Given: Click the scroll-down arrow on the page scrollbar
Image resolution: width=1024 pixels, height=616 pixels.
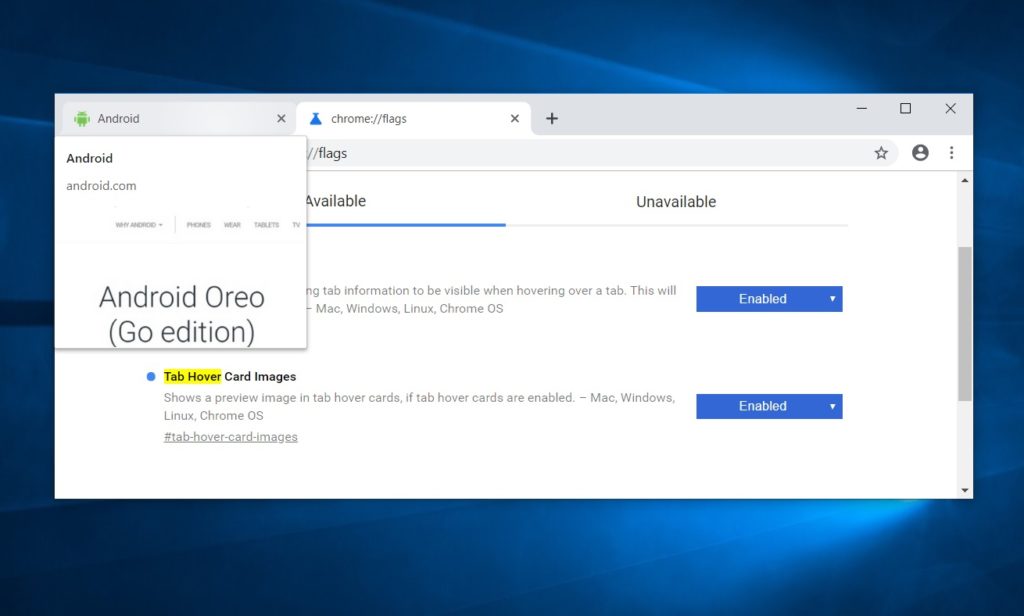Looking at the screenshot, I should point(964,489).
